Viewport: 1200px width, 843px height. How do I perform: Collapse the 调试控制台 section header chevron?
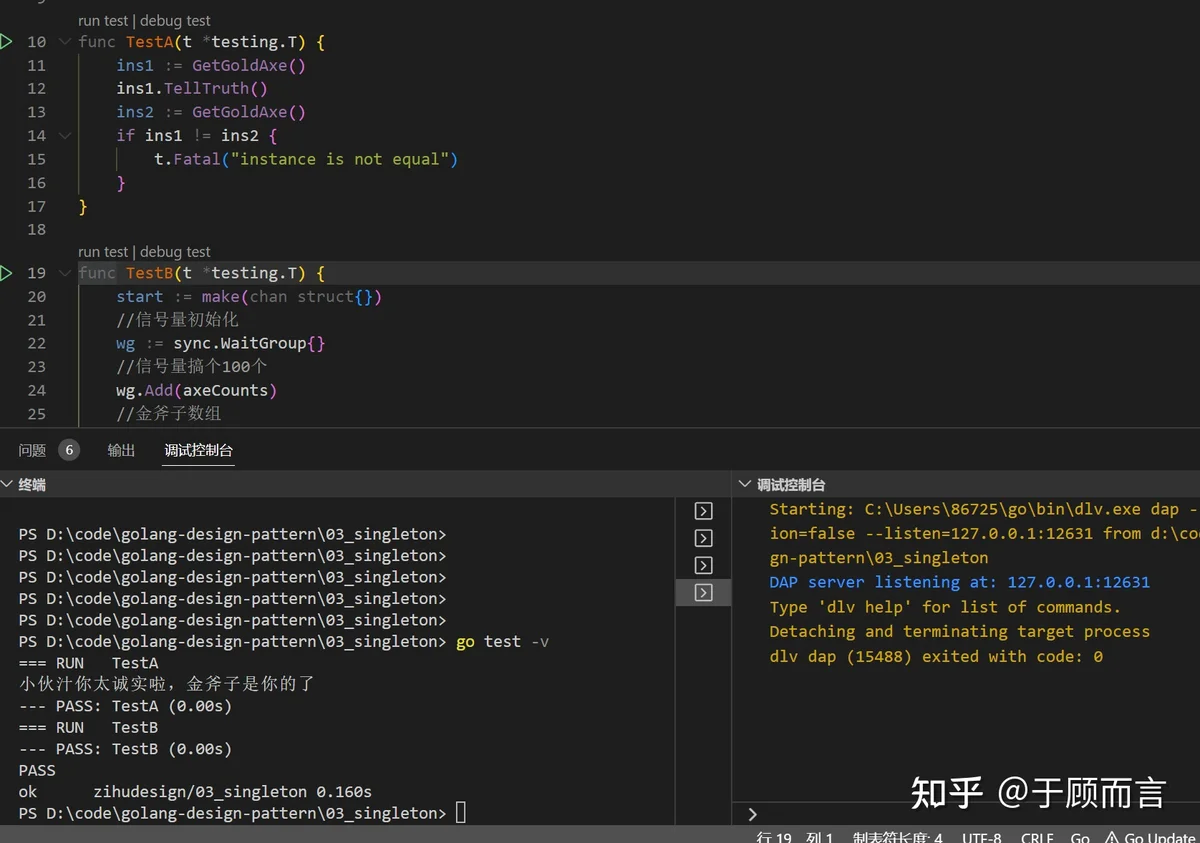743,485
